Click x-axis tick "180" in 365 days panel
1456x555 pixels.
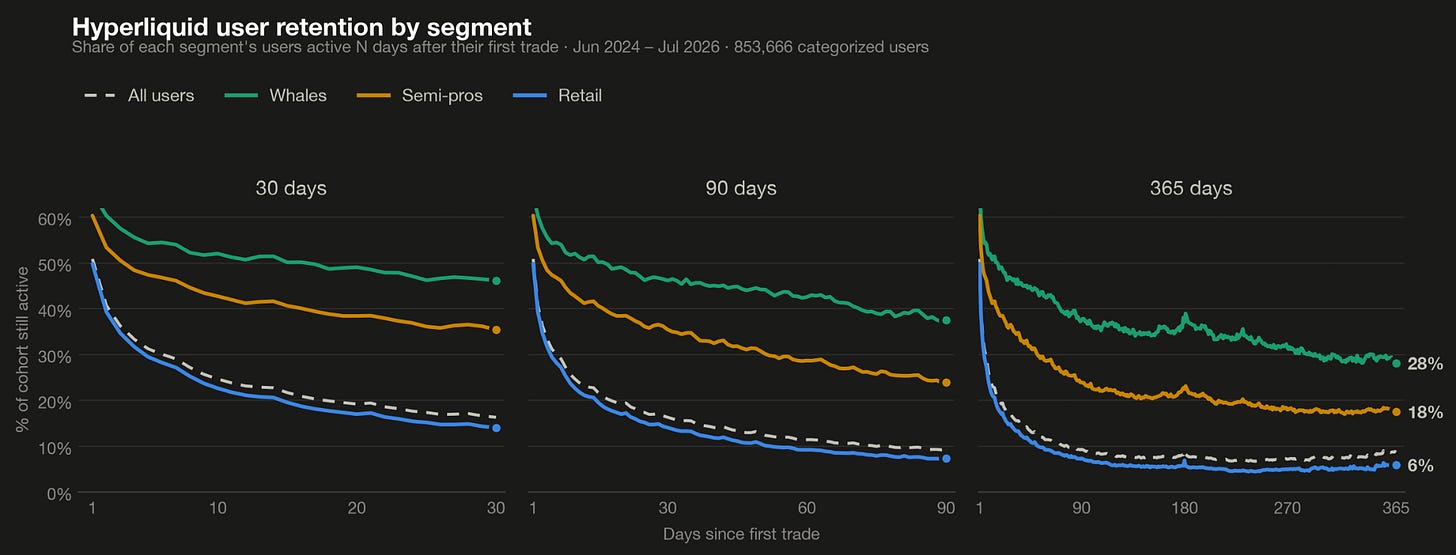click(x=1184, y=509)
